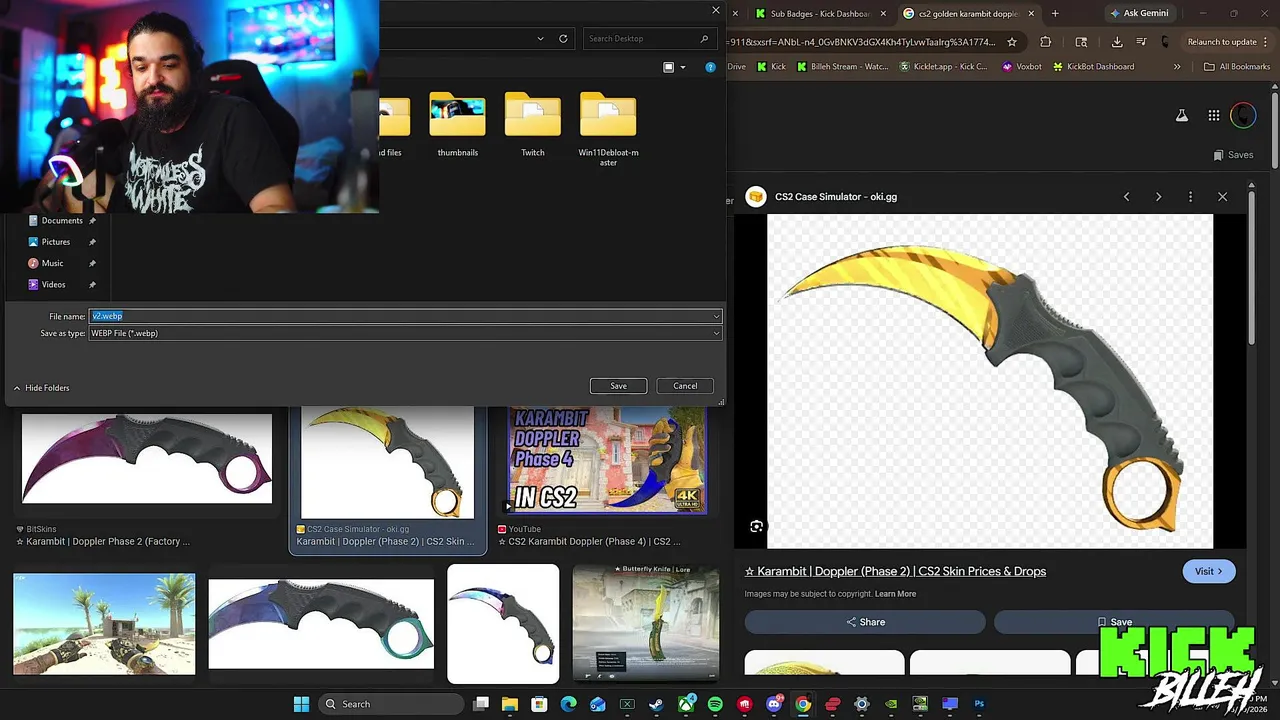Open the Google account avatar
This screenshot has height=720, width=1280.
coord(1243,115)
